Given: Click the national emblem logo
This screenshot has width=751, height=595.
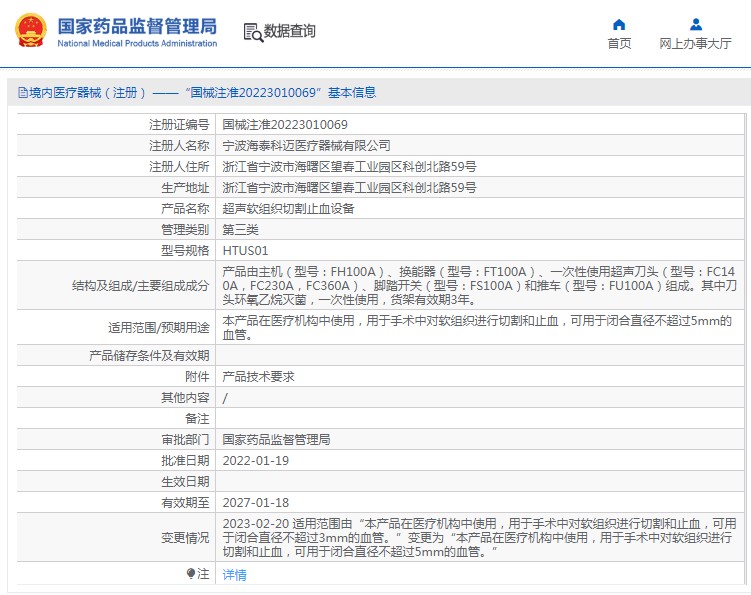Looking at the screenshot, I should coord(31,31).
